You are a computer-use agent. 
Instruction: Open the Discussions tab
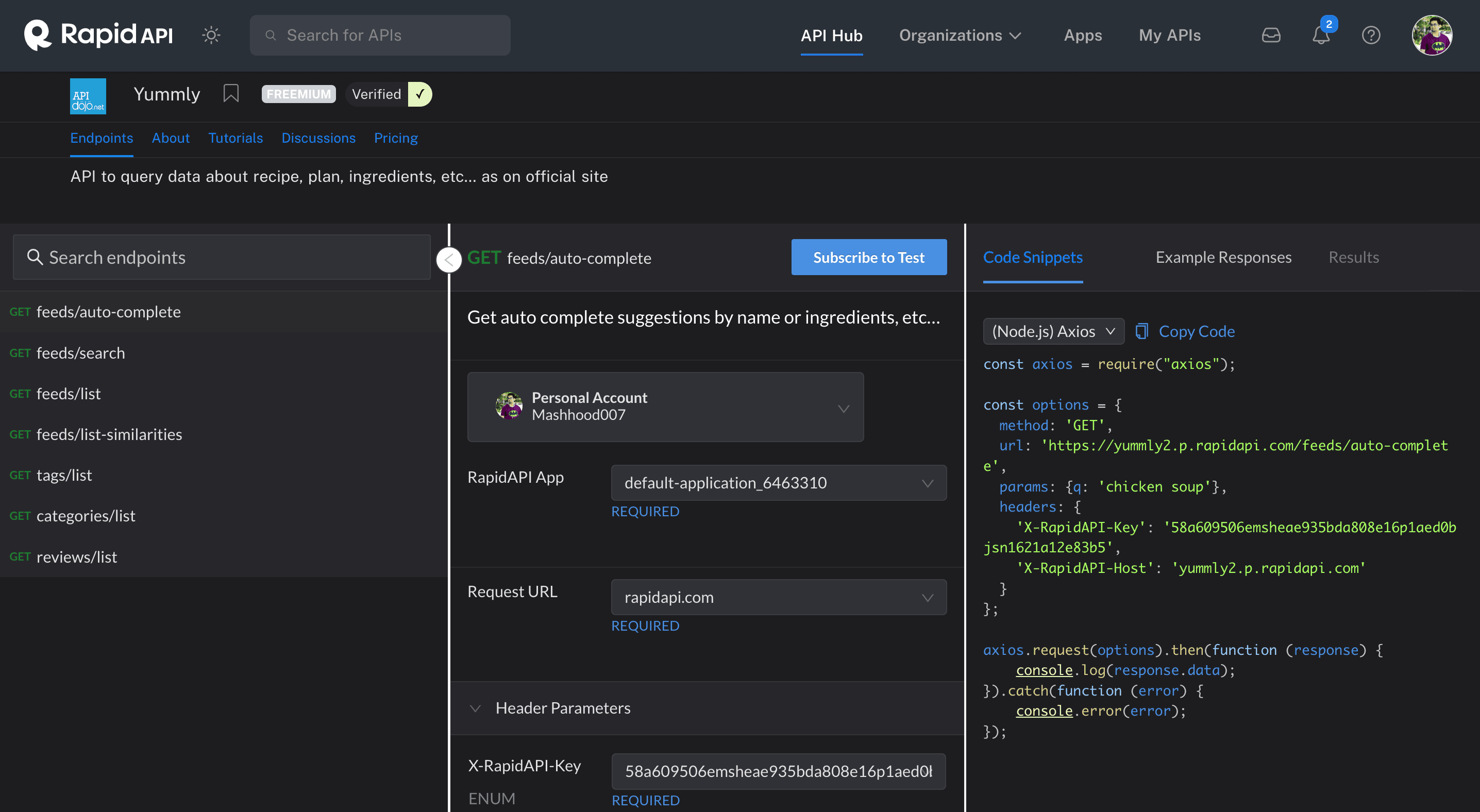318,138
